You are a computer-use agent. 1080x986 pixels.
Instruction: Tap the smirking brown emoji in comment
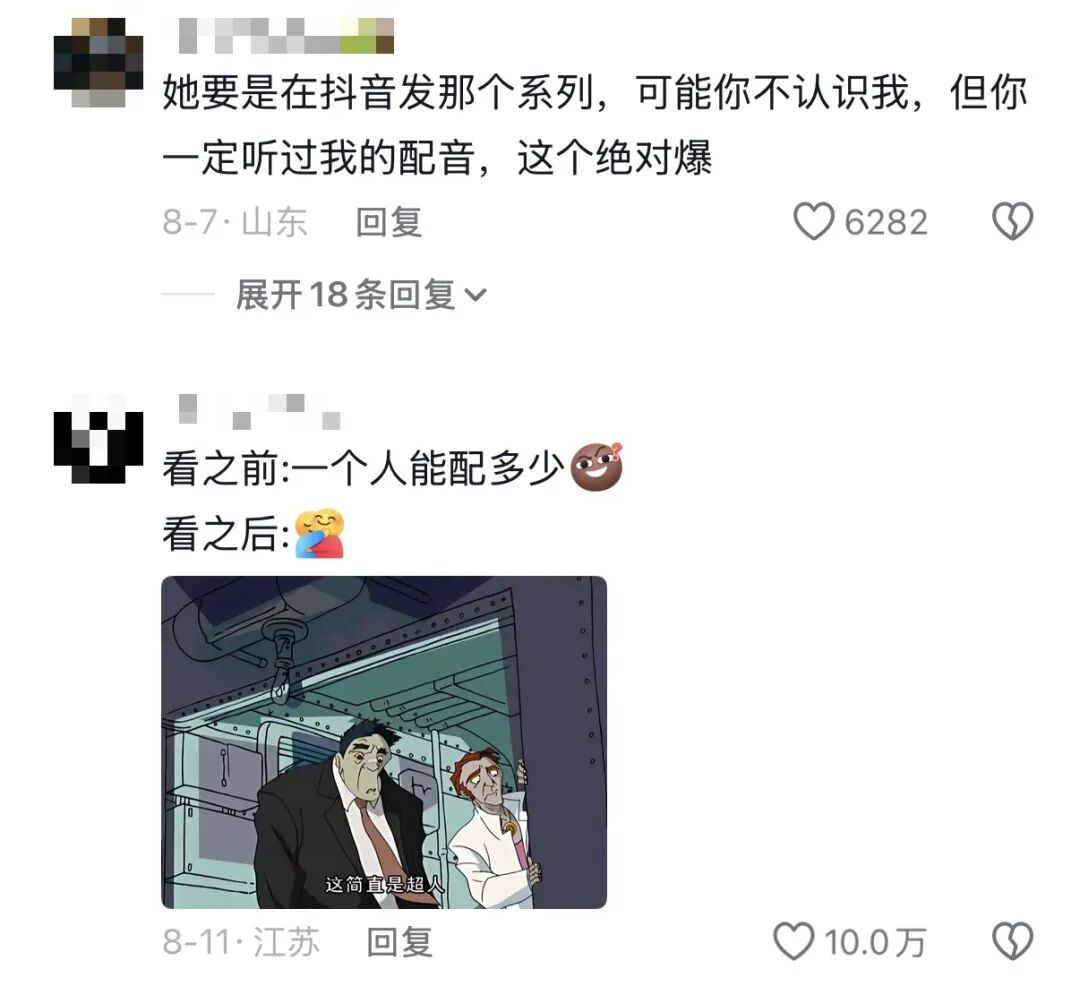point(597,468)
